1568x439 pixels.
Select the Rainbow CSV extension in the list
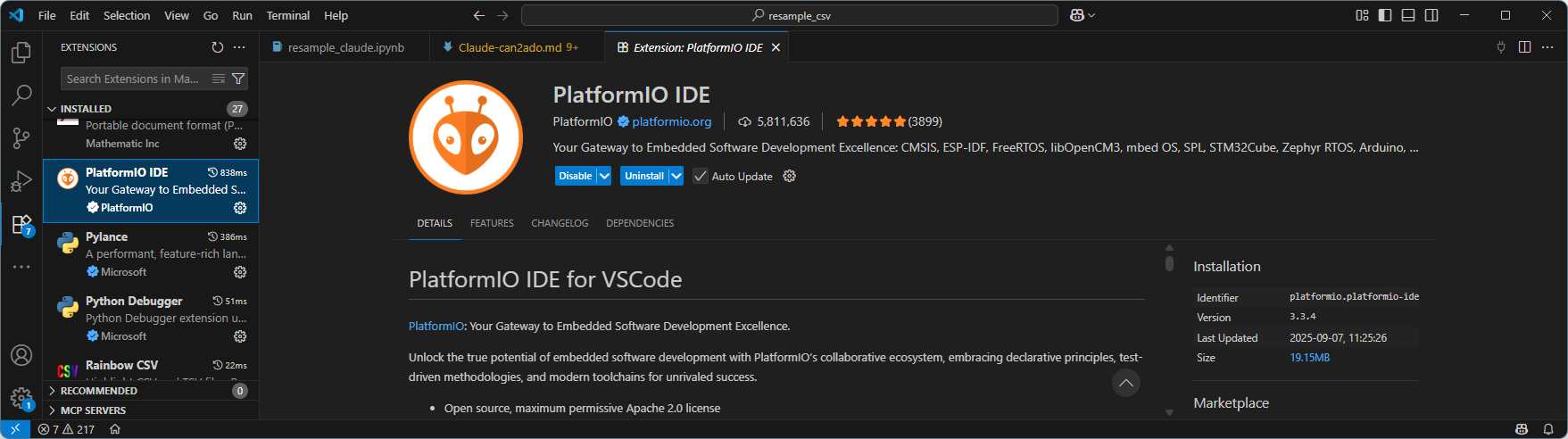pos(151,367)
